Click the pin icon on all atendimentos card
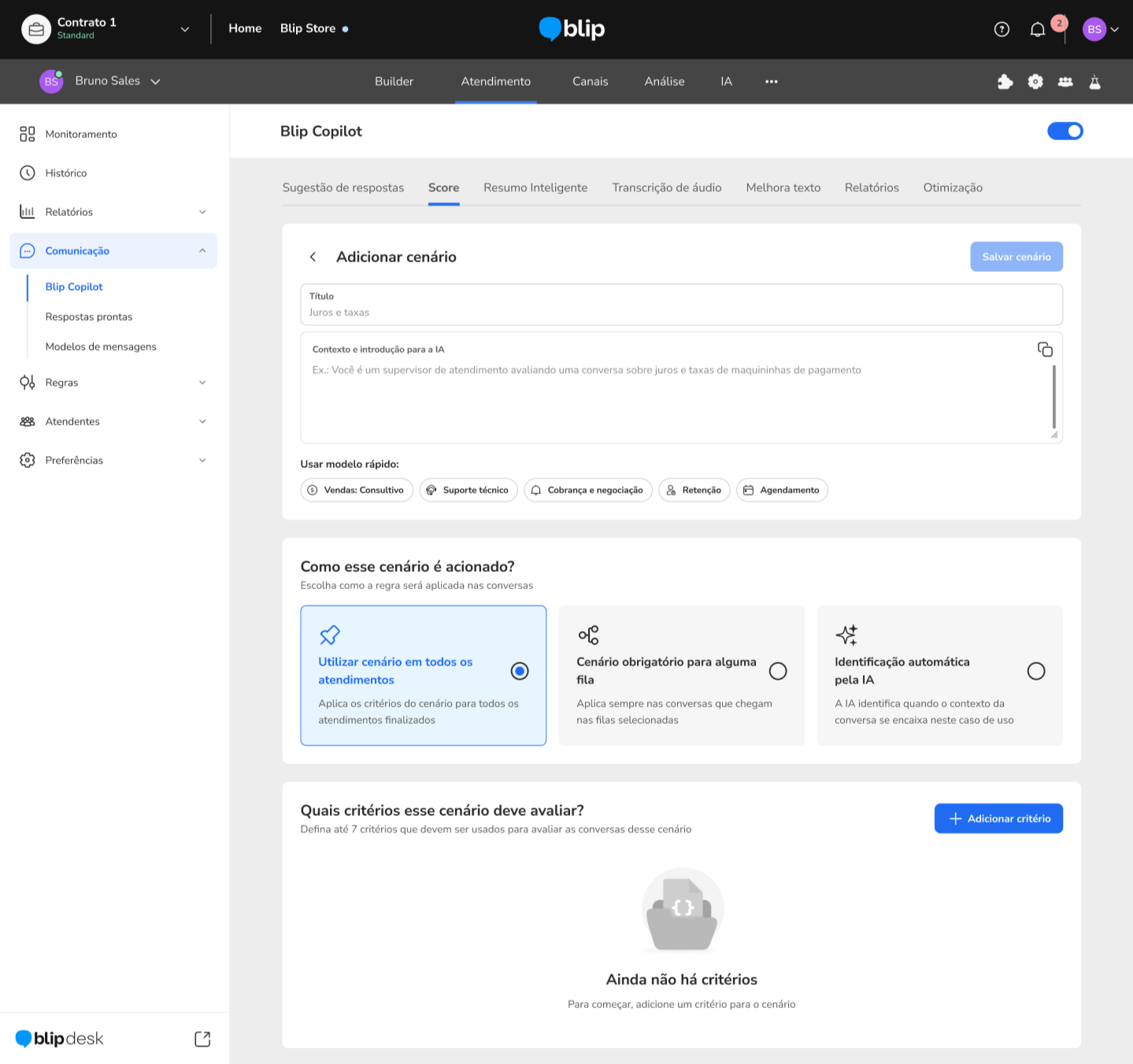The height and width of the screenshot is (1064, 1133). [330, 635]
